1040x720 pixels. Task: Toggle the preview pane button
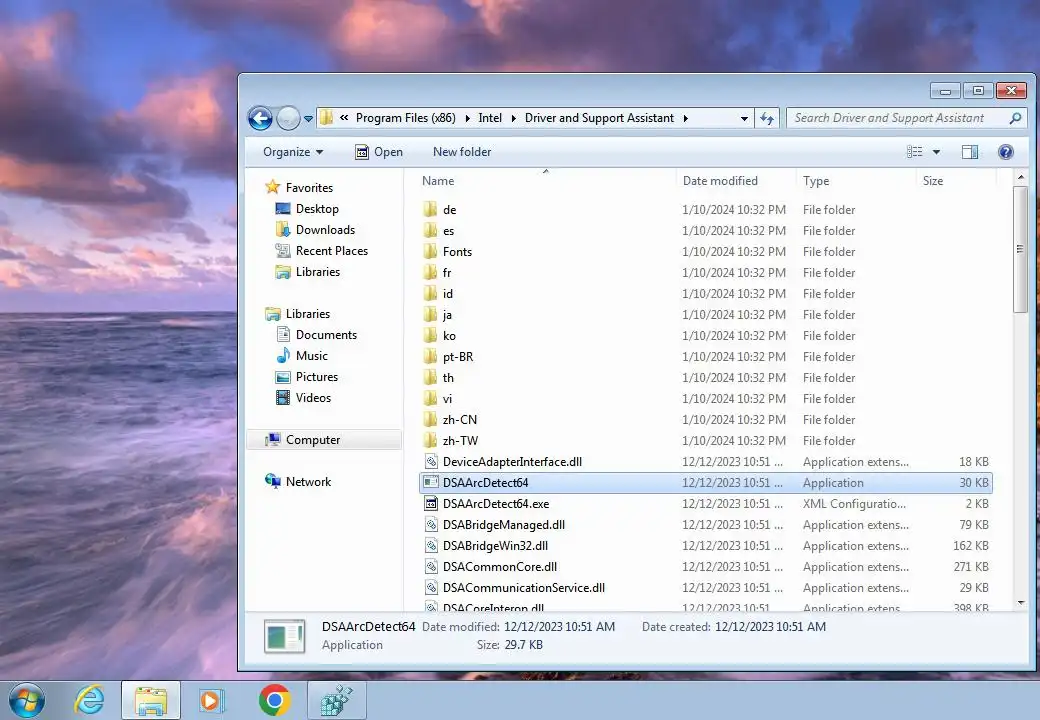[x=970, y=152]
